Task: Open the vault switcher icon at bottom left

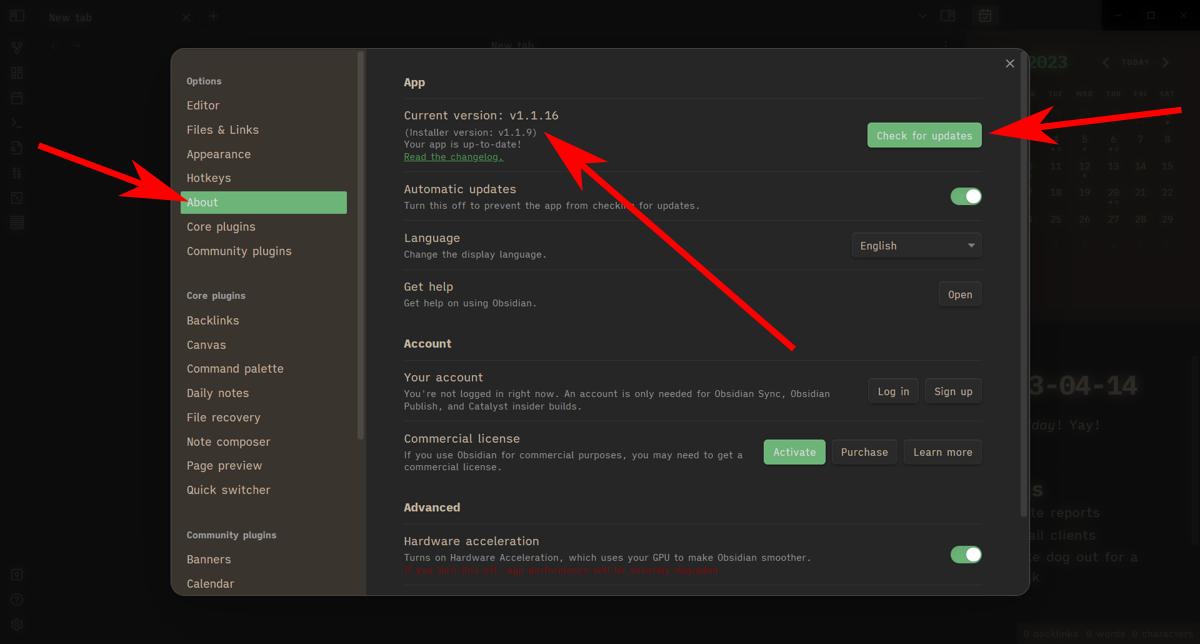Action: [16, 574]
